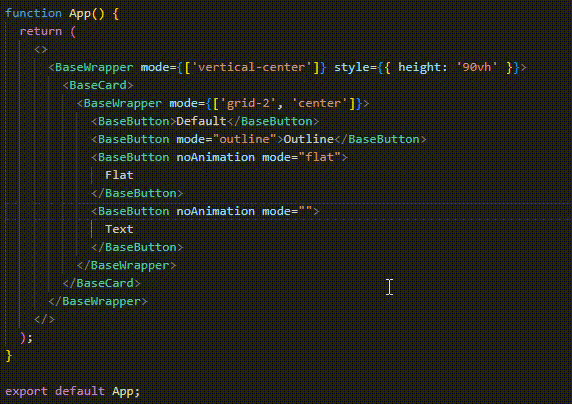Click the 'Text' child line
Viewport: 572px width, 404px height.
point(119,229)
